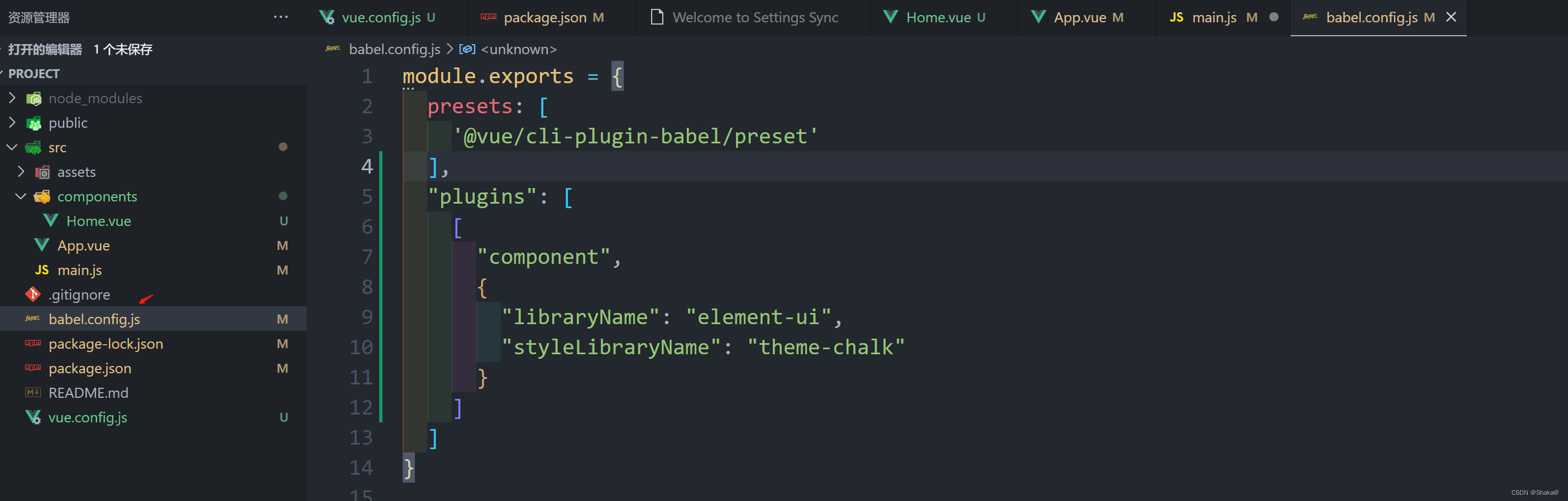The height and width of the screenshot is (501, 1568).
Task: Click line number 10 in the gutter
Action: tap(361, 347)
